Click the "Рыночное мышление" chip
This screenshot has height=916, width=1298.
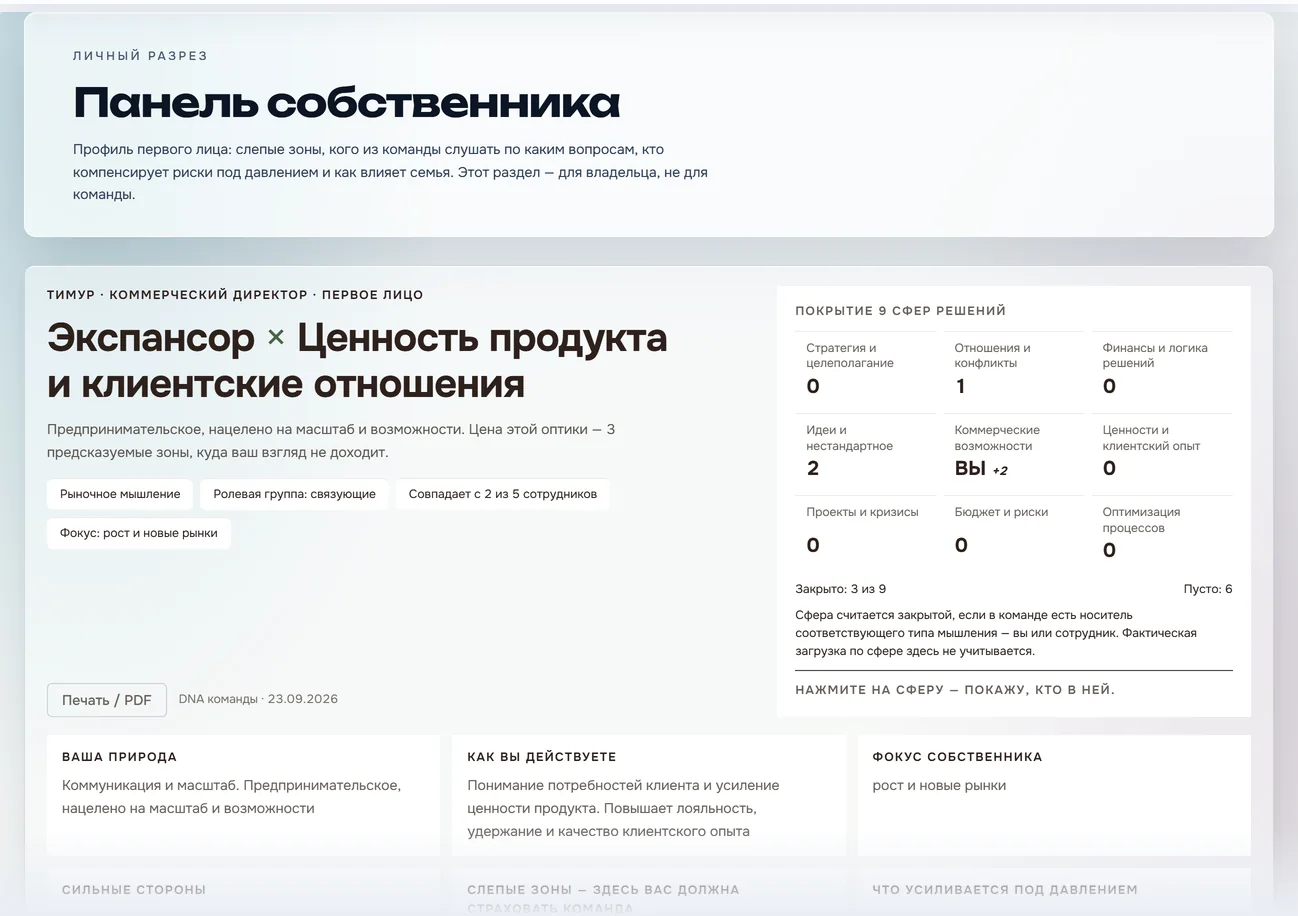coord(120,494)
